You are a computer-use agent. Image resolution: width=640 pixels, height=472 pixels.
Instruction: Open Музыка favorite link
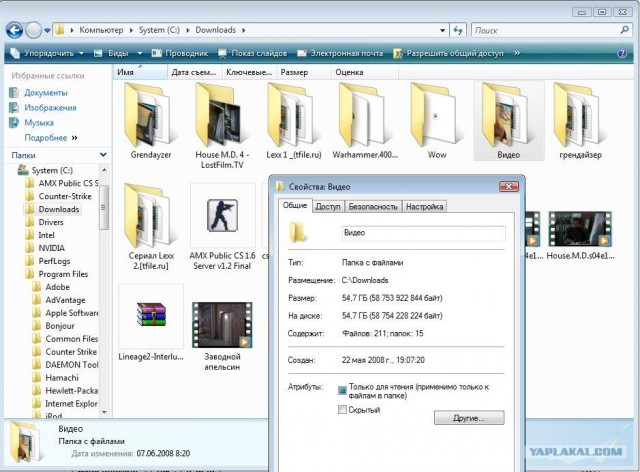click(x=39, y=123)
